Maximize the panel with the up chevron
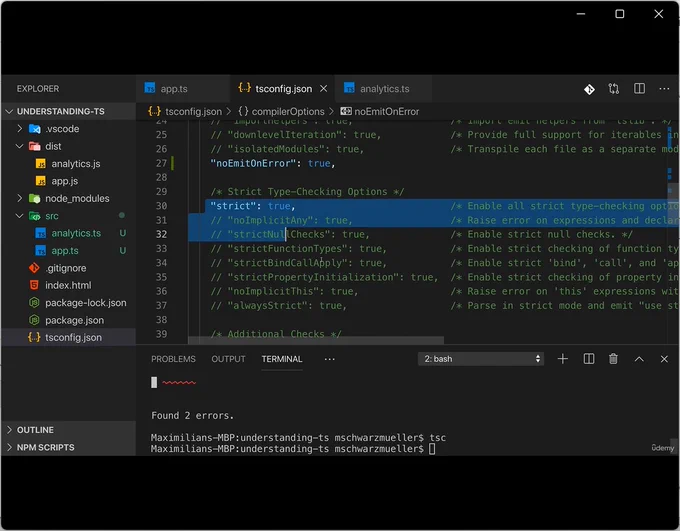This screenshot has width=680, height=531. [639, 359]
